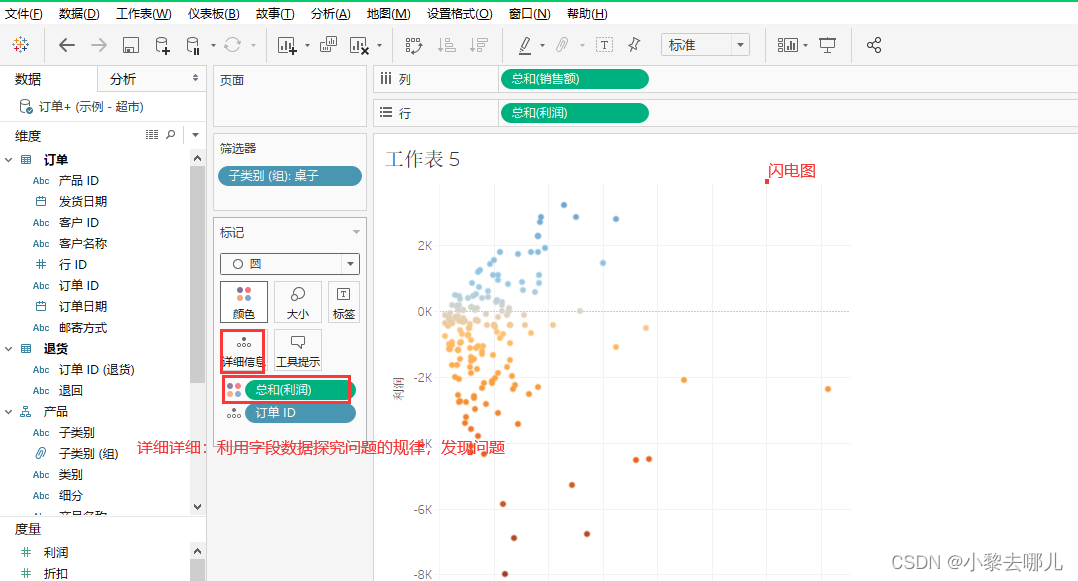Click the 标签 (Label) mark icon
The height and width of the screenshot is (581, 1078).
(342, 302)
